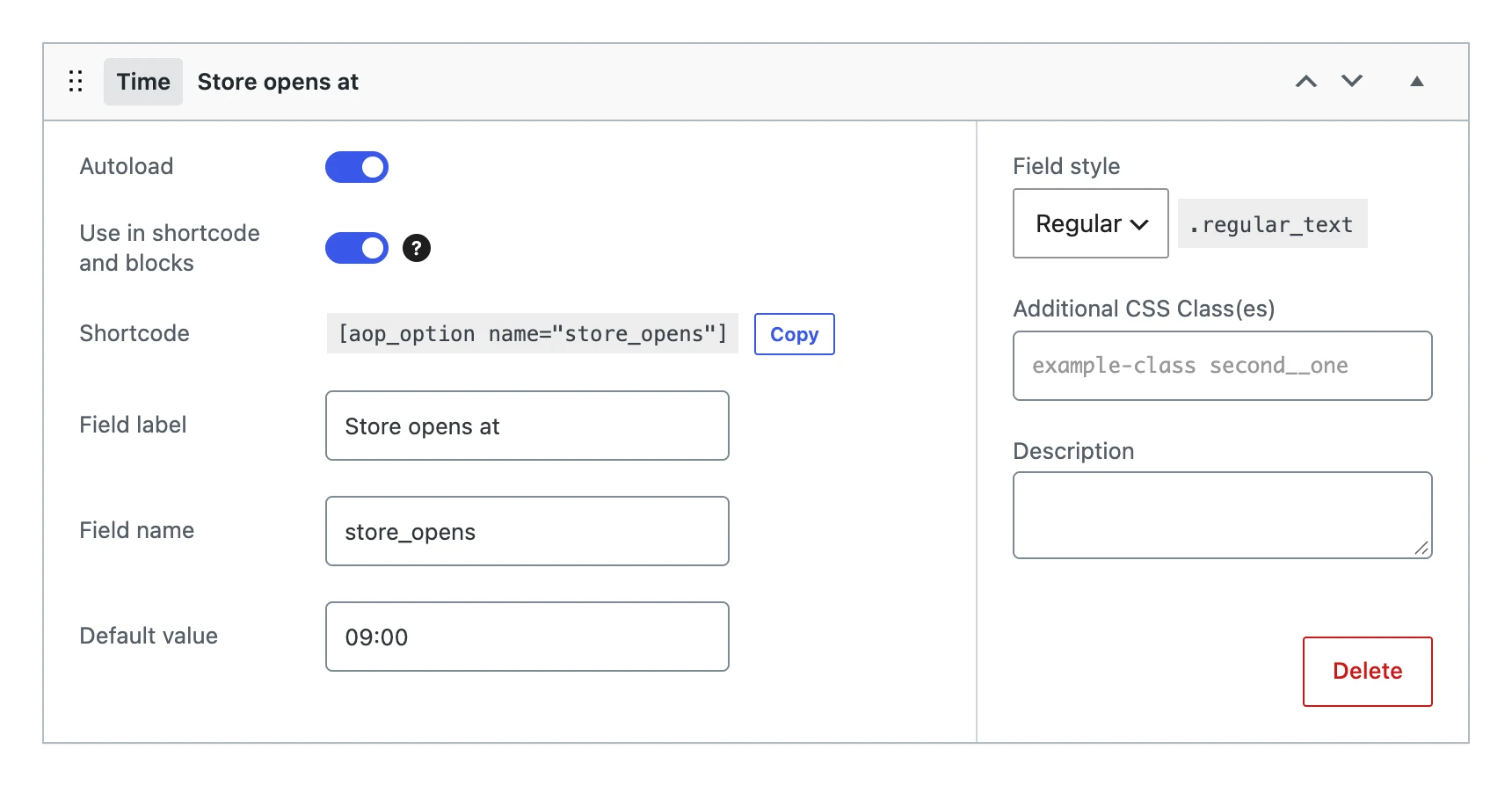
Task: Copy the shortcode with the Copy button
Action: point(795,334)
